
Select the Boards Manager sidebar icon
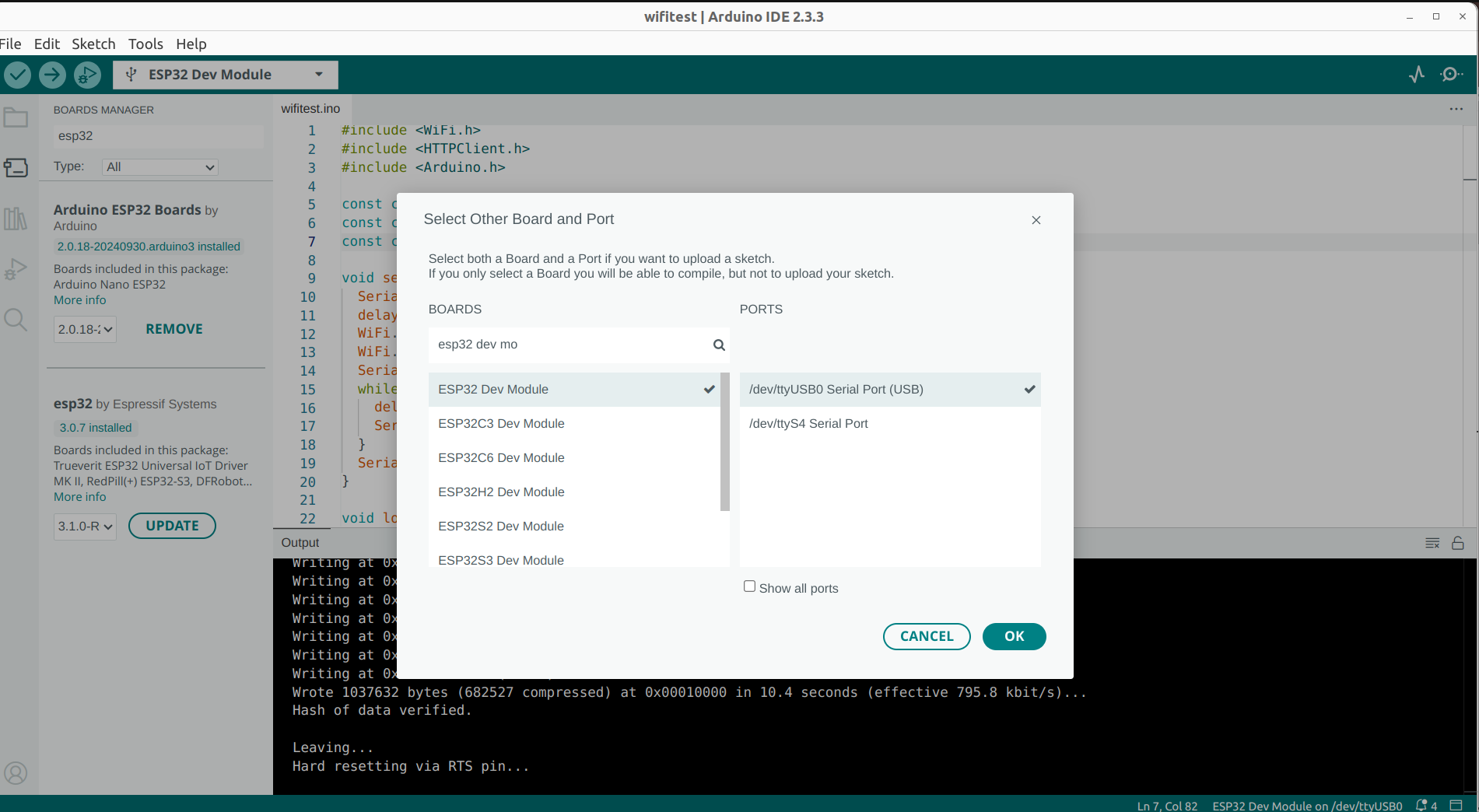coord(16,167)
